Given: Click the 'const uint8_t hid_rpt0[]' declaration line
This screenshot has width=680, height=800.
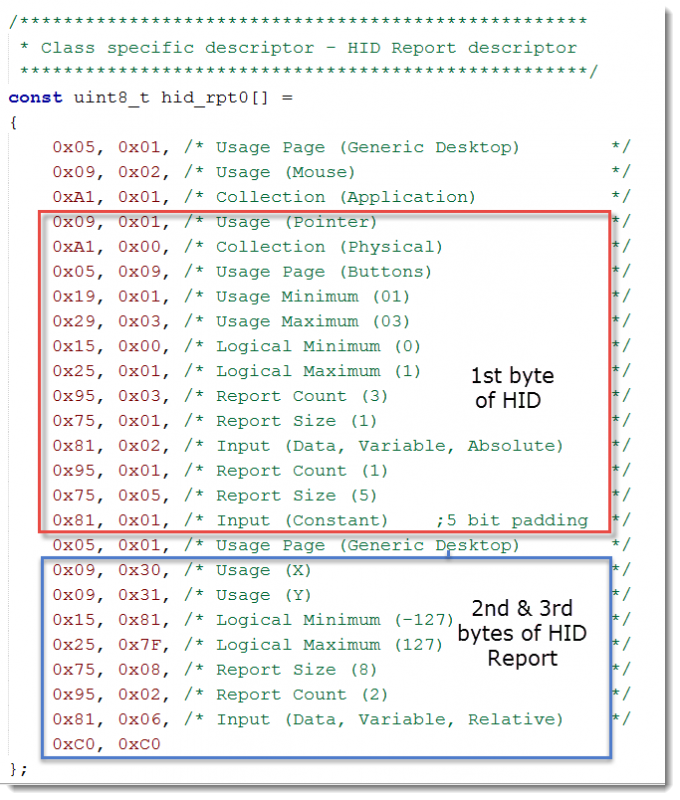Looking at the screenshot, I should (x=150, y=97).
